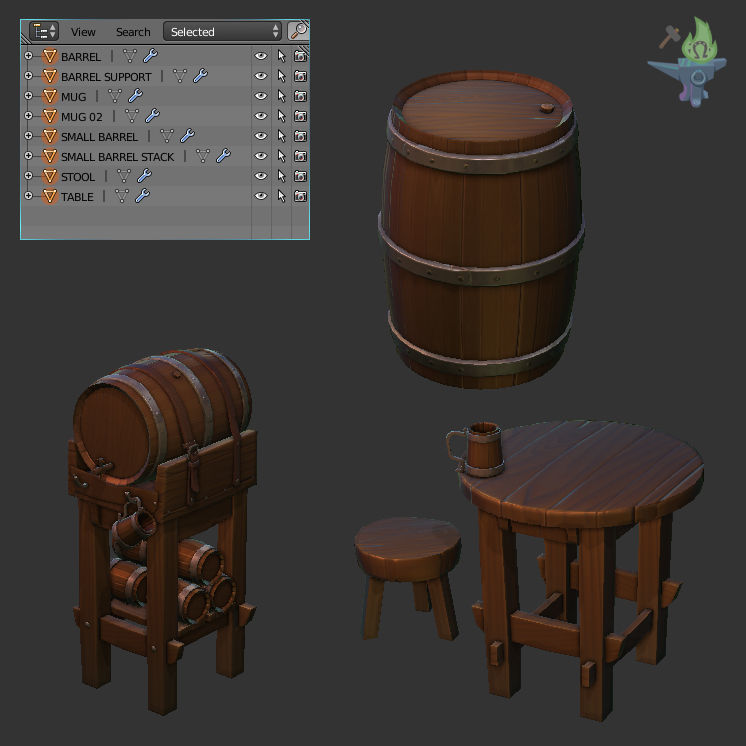
Task: Open the Search menu in outliner
Action: click(x=133, y=32)
